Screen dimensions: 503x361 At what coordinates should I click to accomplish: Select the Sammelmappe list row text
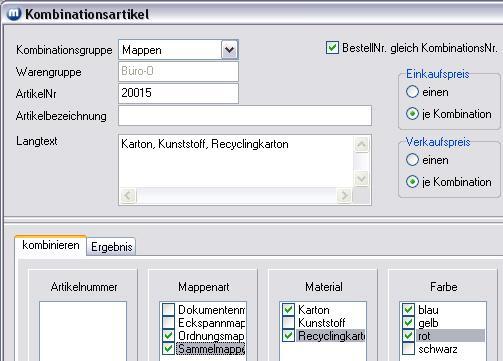211,349
